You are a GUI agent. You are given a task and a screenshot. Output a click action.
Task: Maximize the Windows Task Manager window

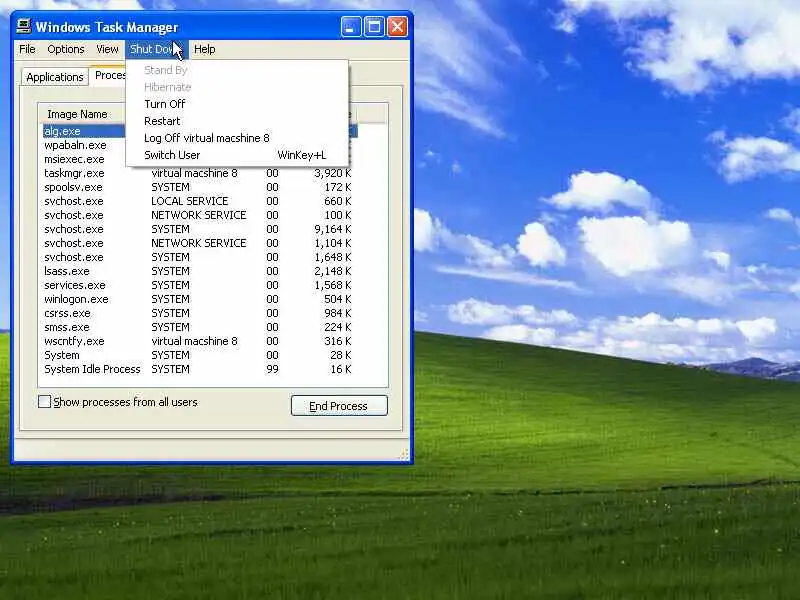pos(374,27)
